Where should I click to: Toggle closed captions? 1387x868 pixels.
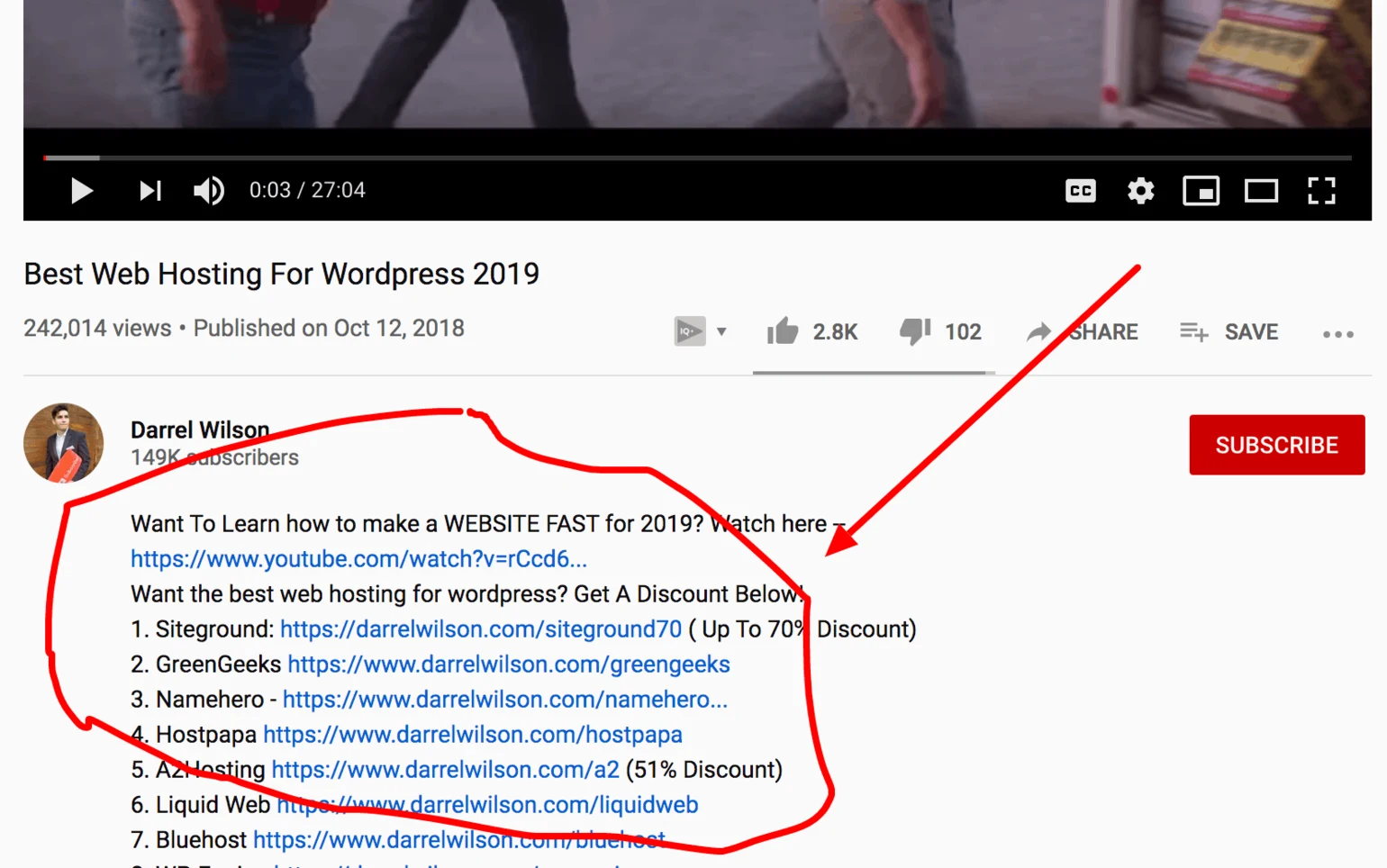pyautogui.click(x=1081, y=191)
